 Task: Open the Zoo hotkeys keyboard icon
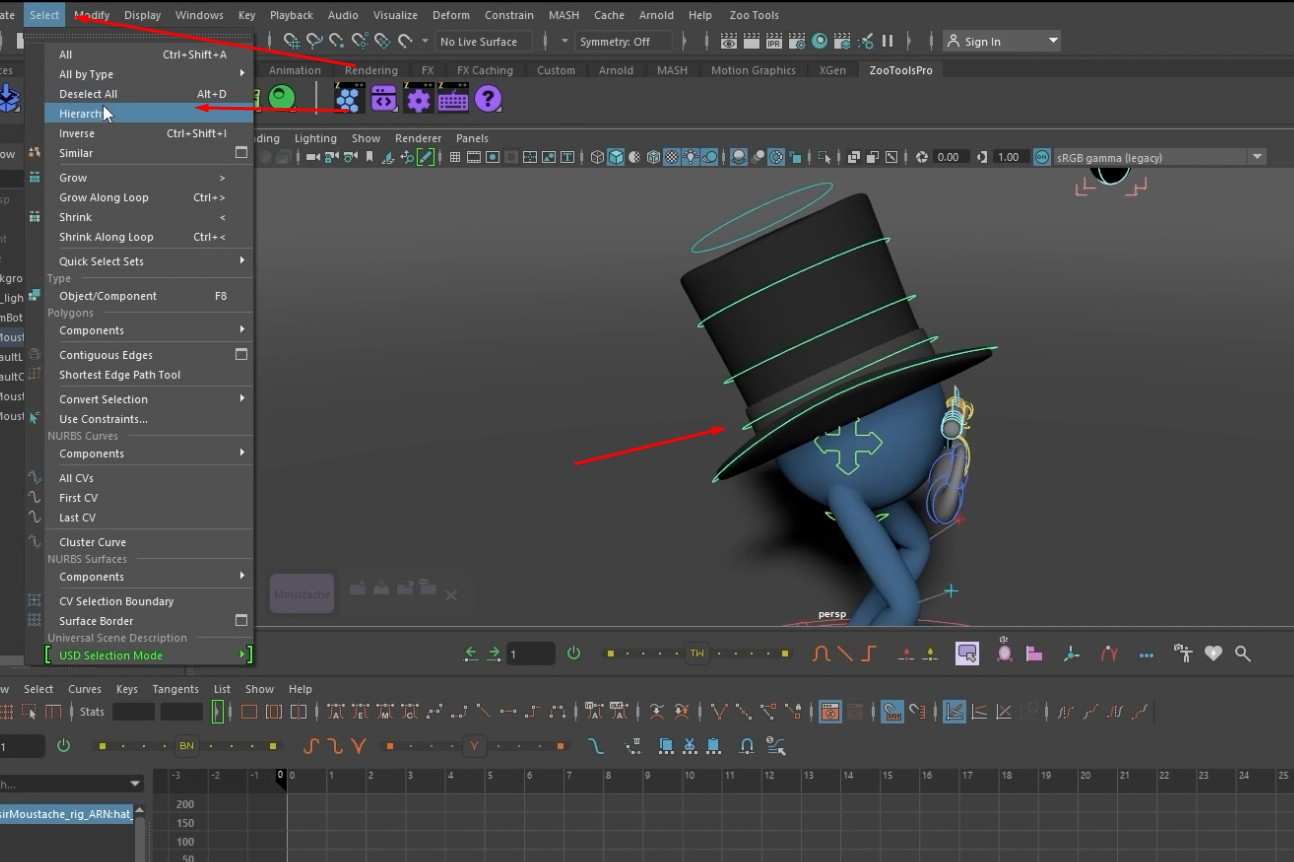(x=453, y=99)
